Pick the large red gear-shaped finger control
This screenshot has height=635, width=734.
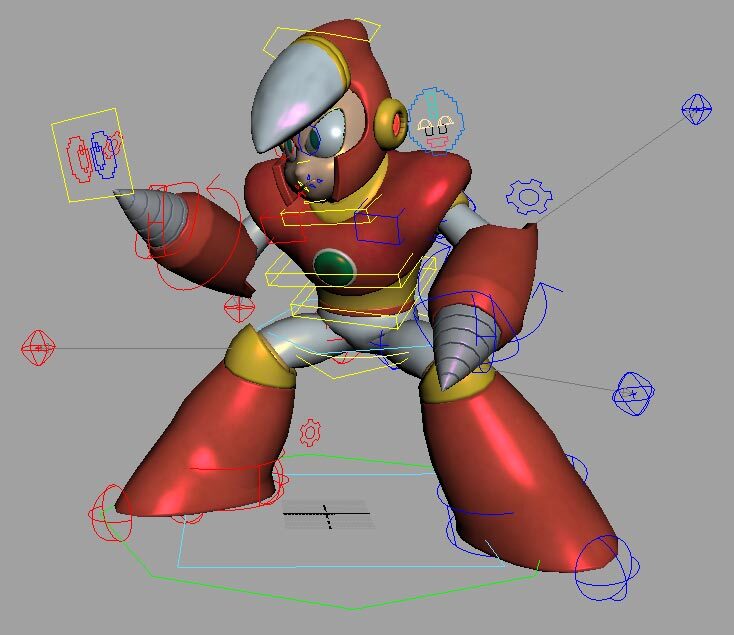click(80, 159)
